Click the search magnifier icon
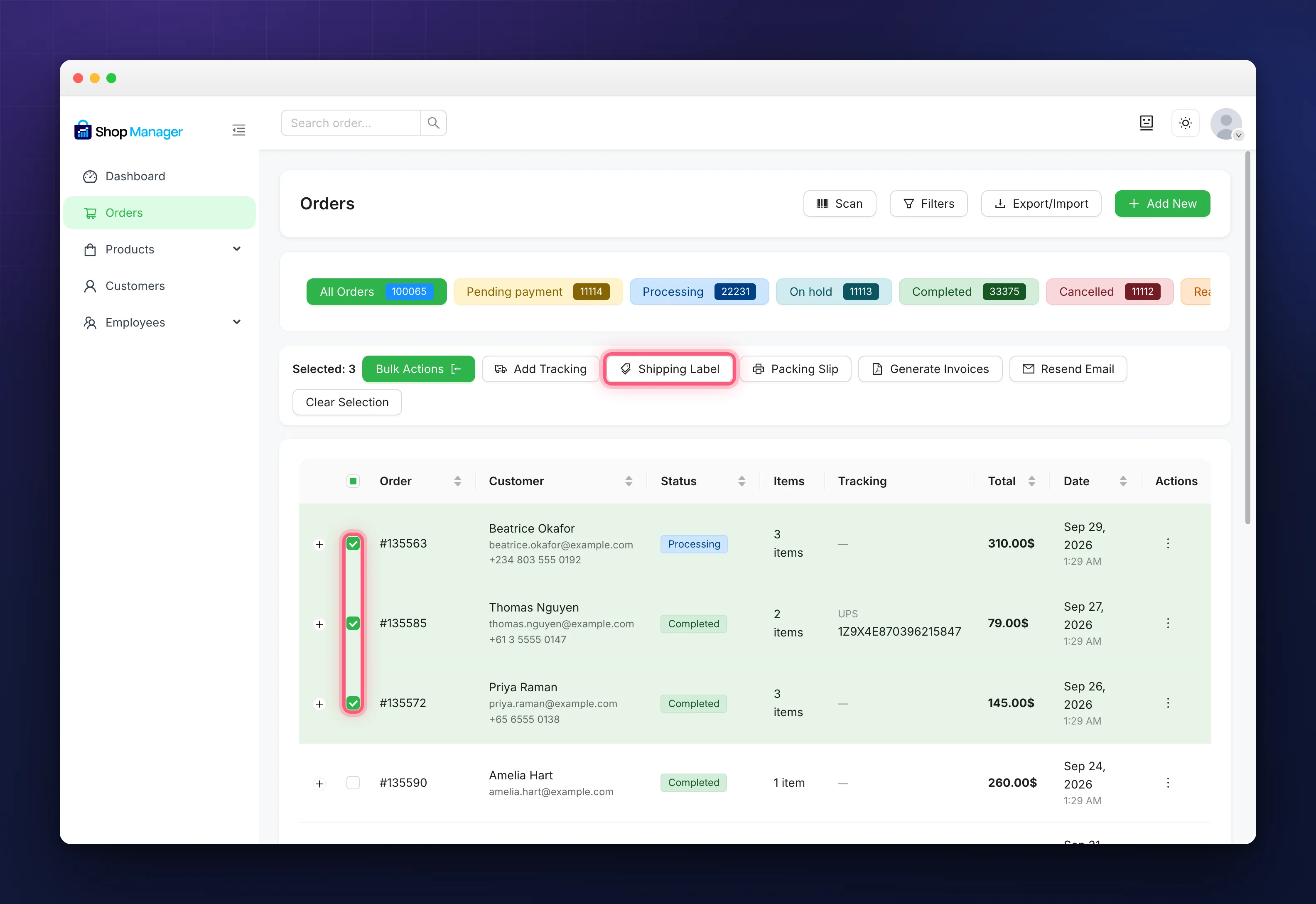The width and height of the screenshot is (1316, 904). pyautogui.click(x=433, y=123)
